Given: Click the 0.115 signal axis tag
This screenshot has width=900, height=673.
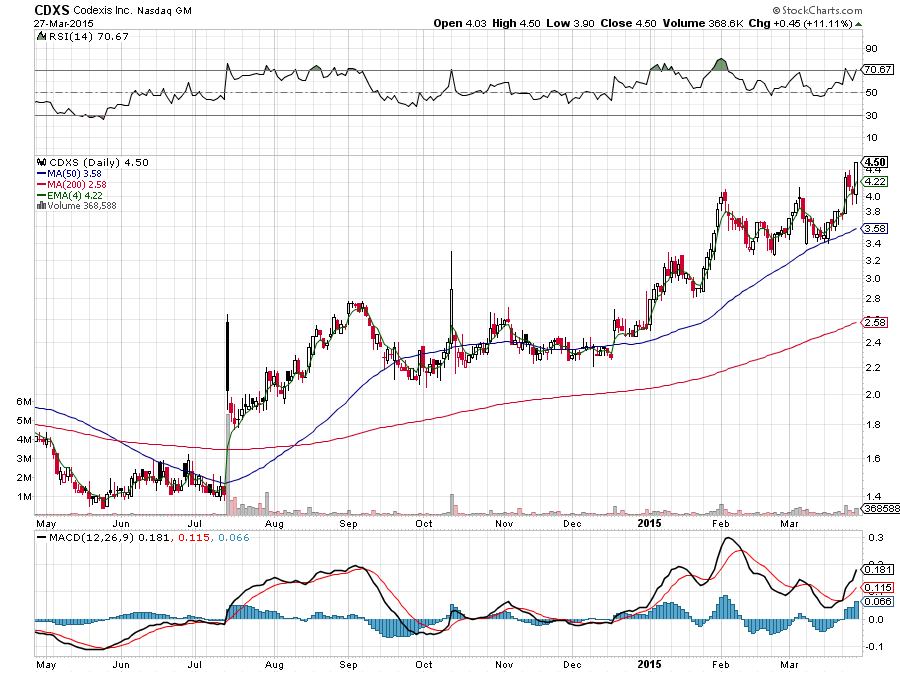Looking at the screenshot, I should pos(879,588).
